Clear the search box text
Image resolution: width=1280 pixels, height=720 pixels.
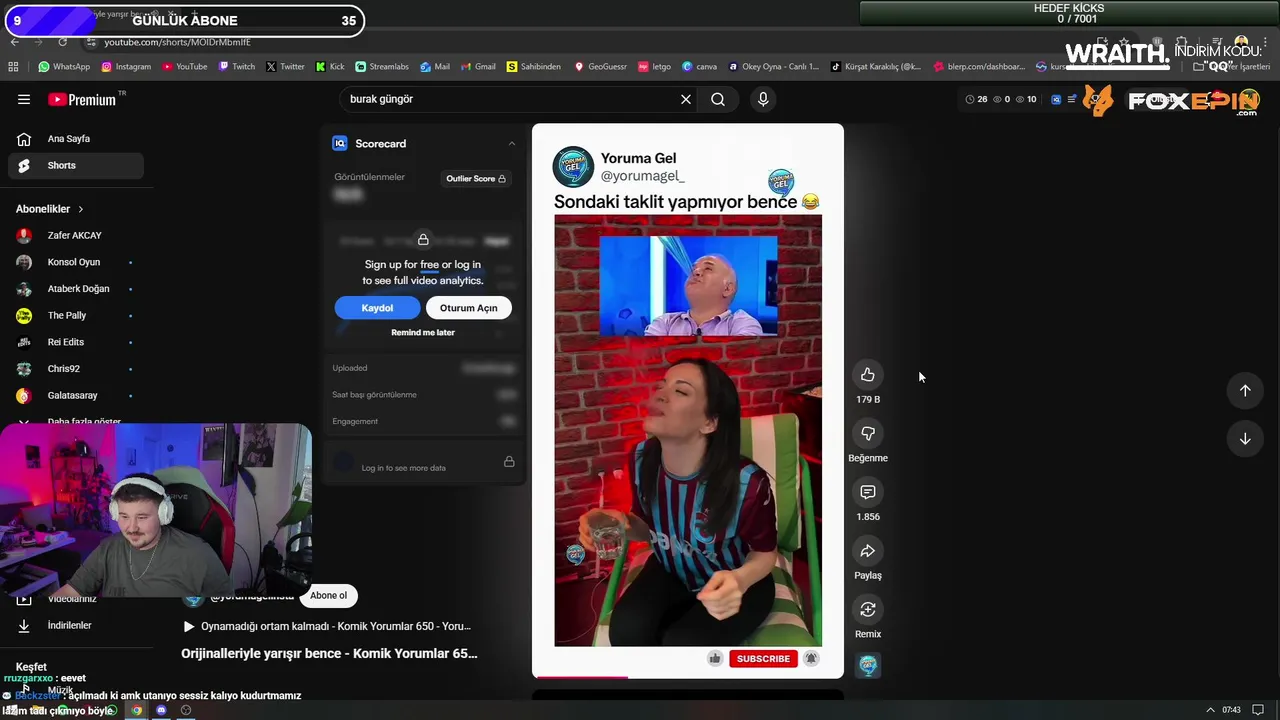click(x=686, y=99)
